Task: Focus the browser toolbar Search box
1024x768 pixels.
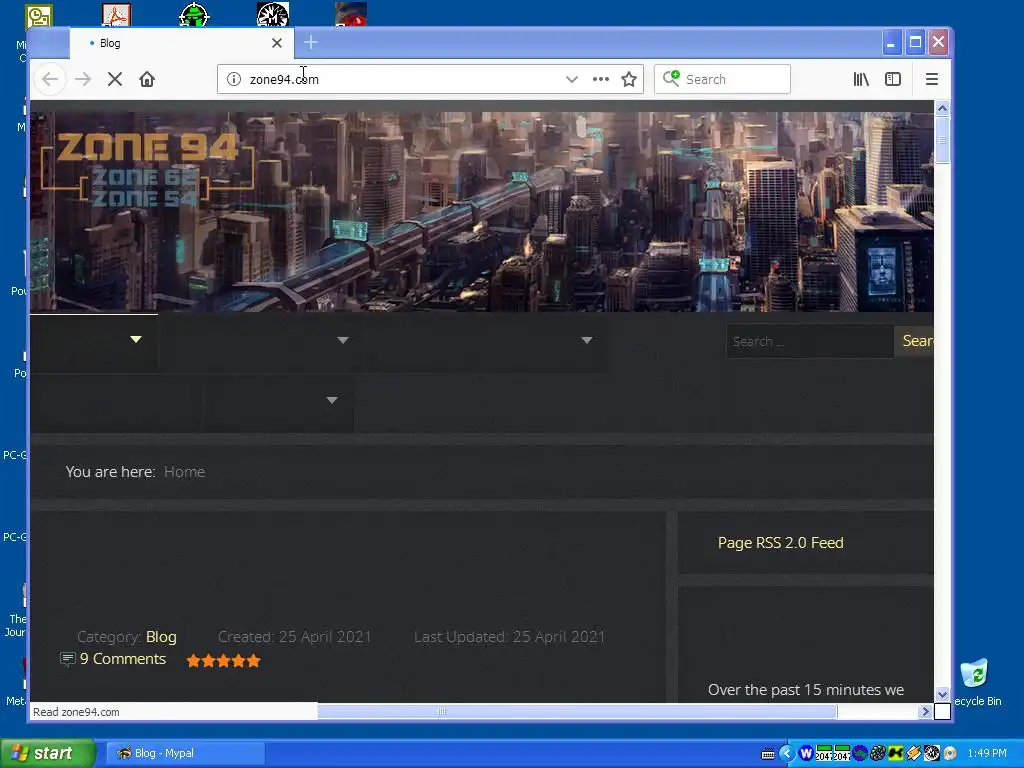Action: [x=722, y=79]
